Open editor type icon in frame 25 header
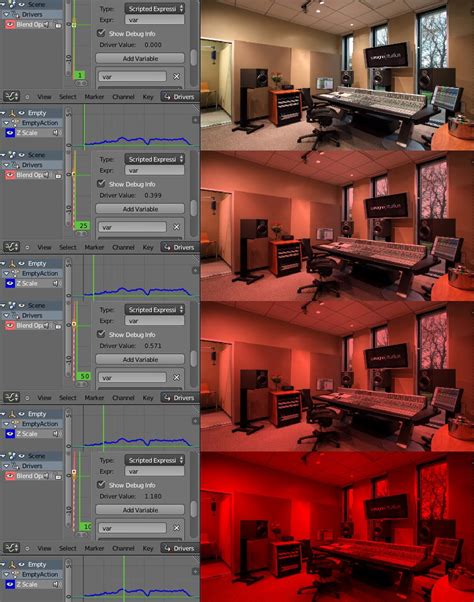The image size is (474, 602). [12, 247]
